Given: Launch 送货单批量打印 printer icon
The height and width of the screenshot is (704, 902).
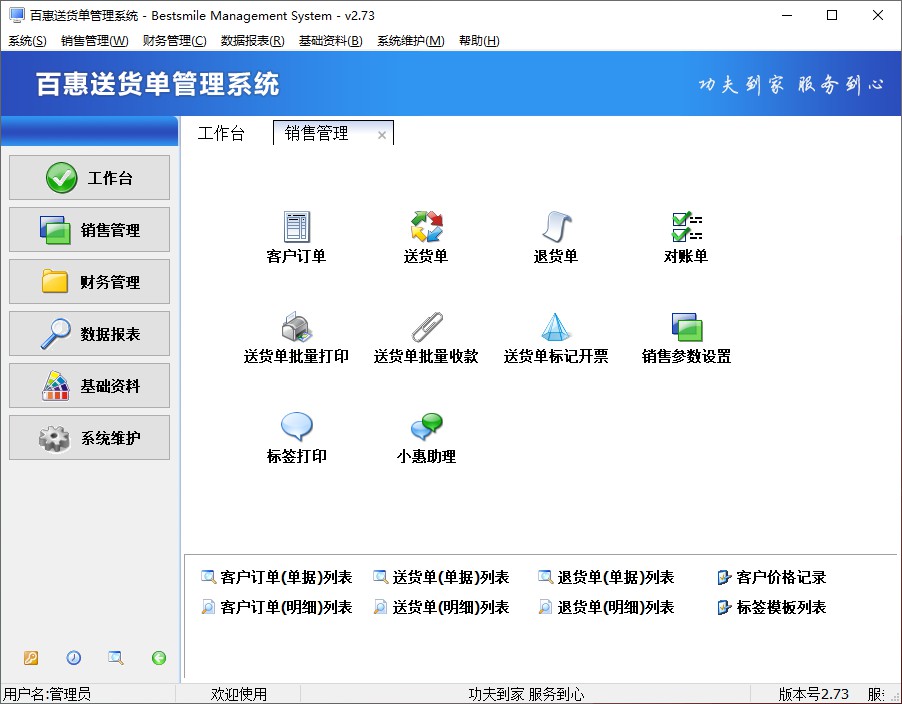Looking at the screenshot, I should point(296,328).
